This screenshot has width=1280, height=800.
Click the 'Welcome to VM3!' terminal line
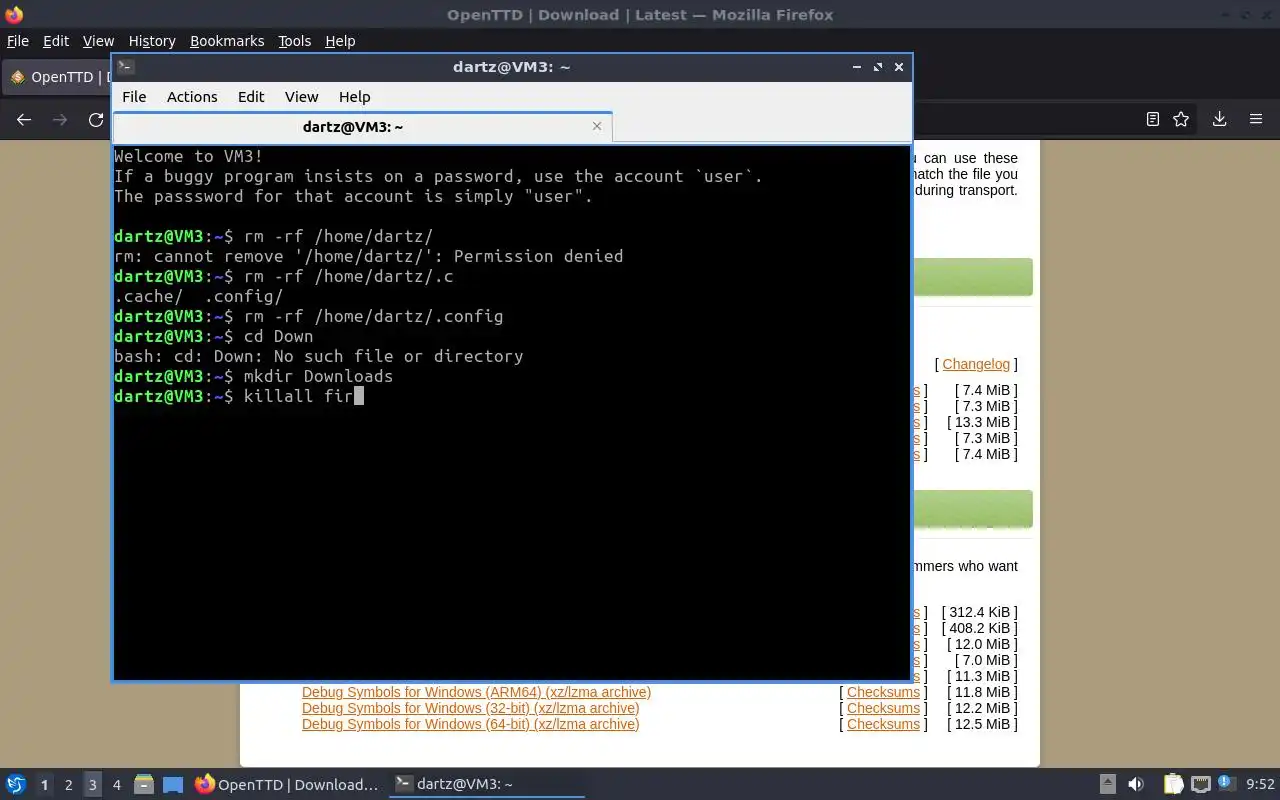tap(188, 156)
